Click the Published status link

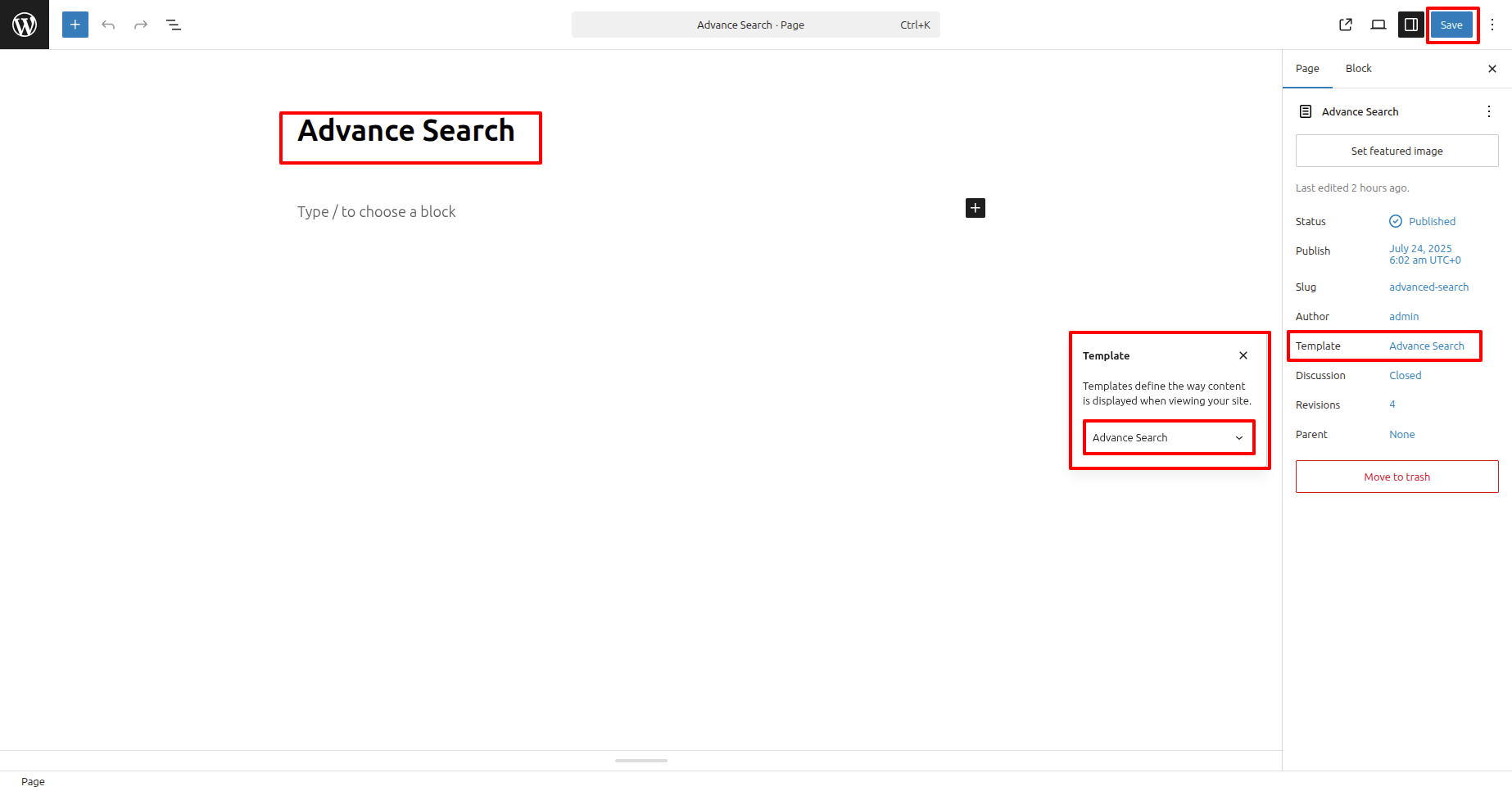(x=1432, y=221)
